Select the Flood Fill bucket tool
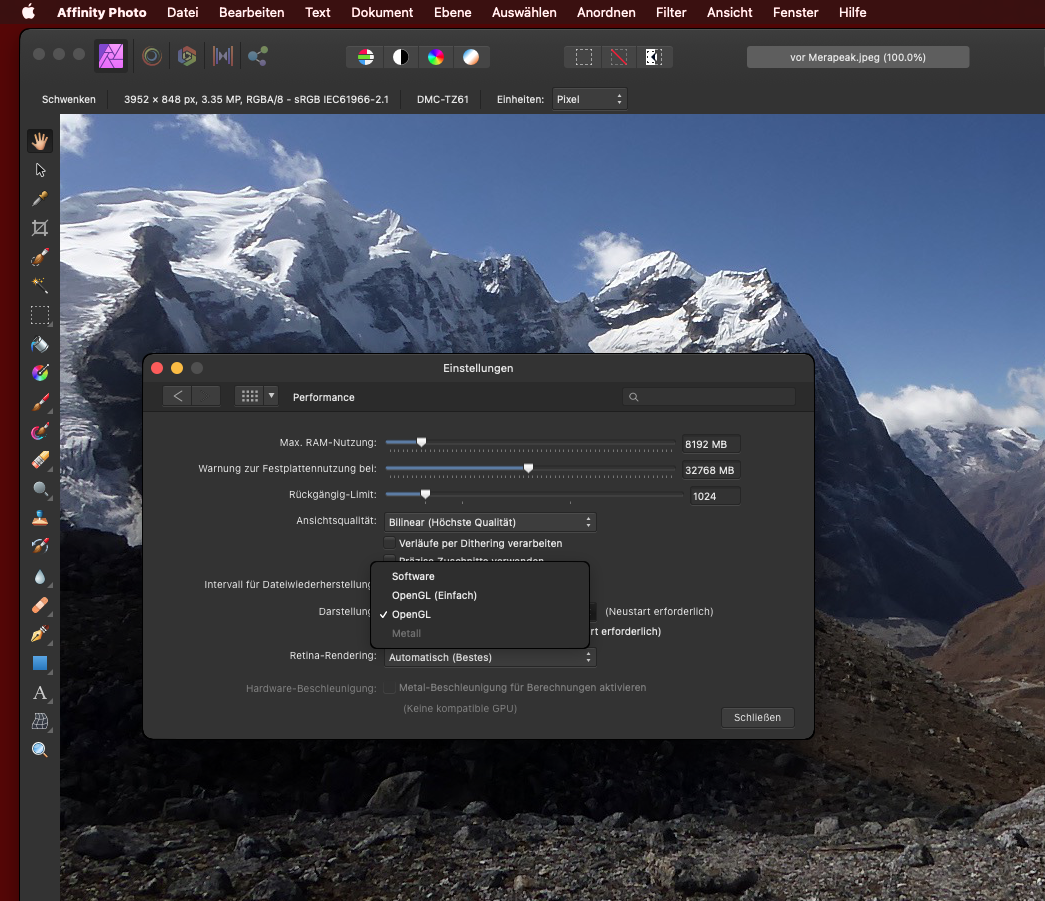Image resolution: width=1045 pixels, height=901 pixels. click(40, 344)
